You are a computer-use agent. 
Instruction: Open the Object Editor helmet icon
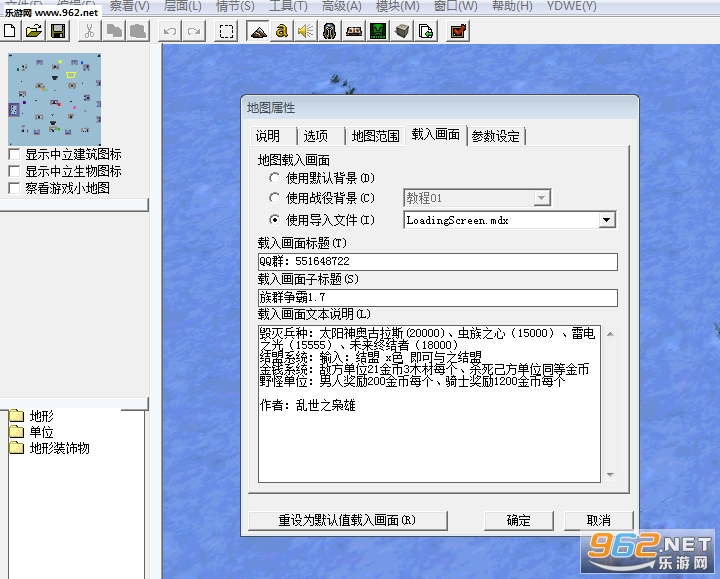pos(330,31)
